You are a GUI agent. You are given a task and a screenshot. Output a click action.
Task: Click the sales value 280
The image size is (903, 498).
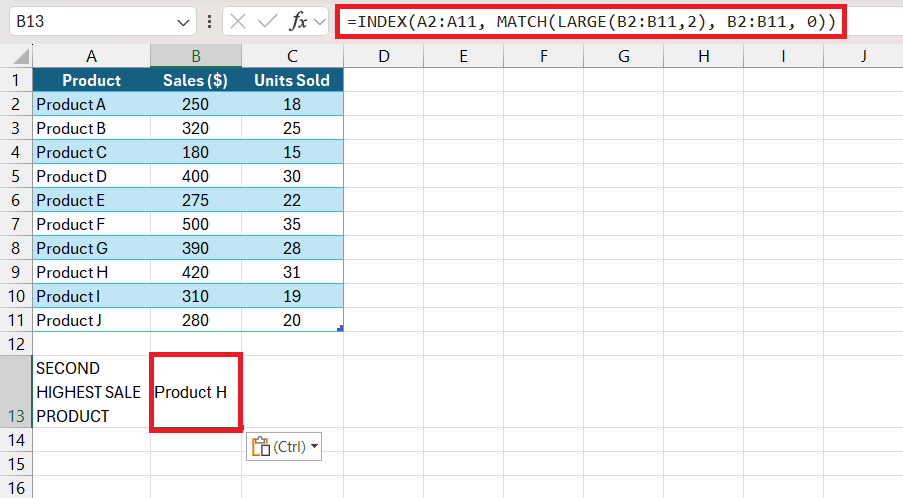point(196,320)
